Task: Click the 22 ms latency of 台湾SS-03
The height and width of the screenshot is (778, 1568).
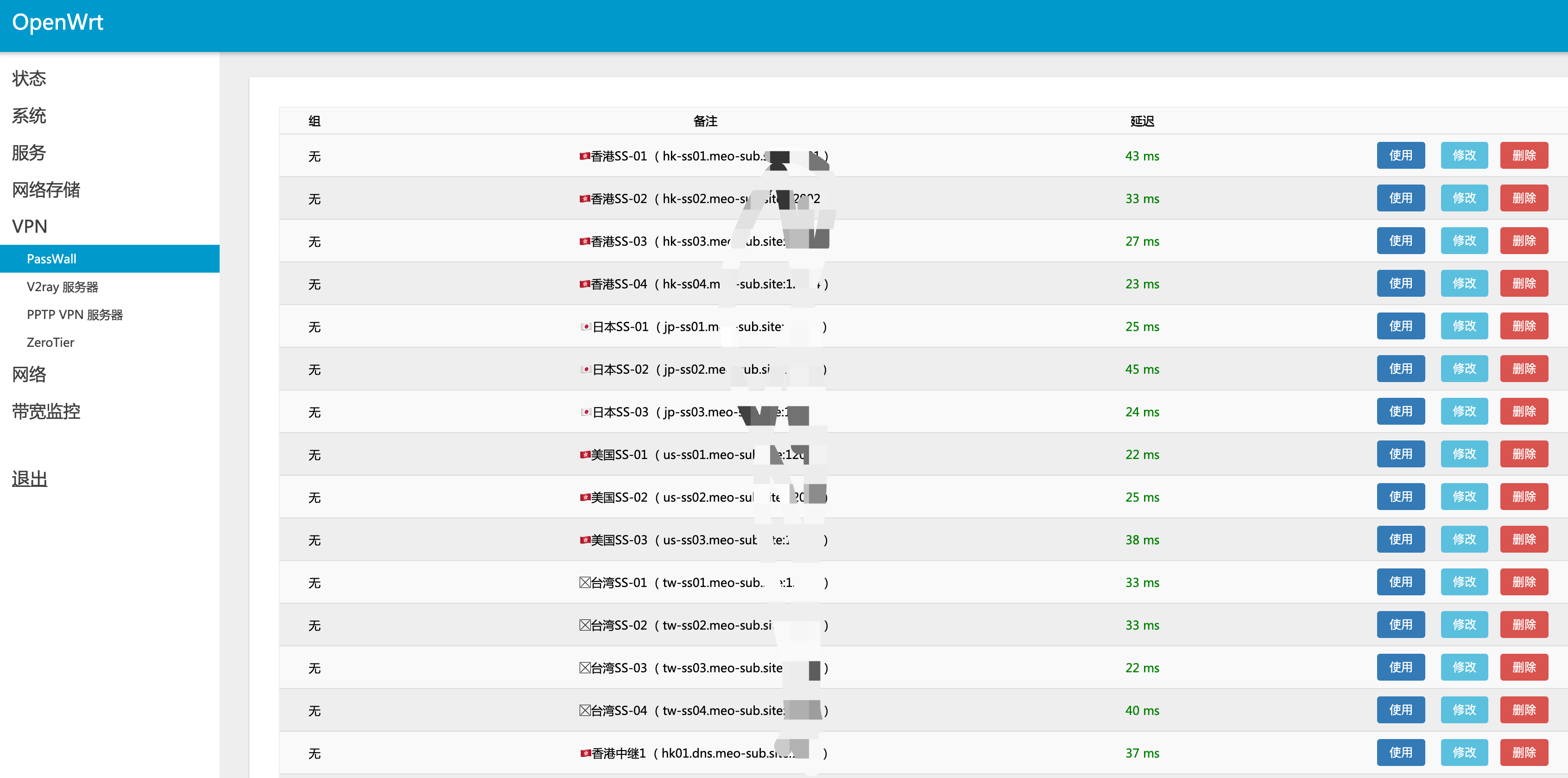Action: [1142, 668]
